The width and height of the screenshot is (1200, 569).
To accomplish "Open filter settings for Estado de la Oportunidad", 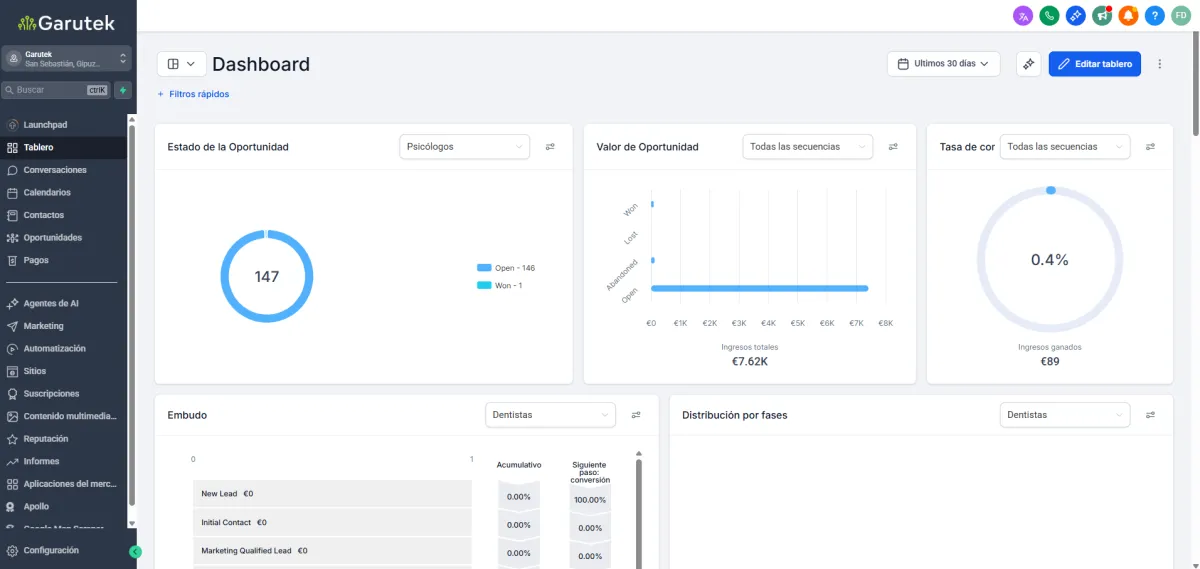I will [550, 147].
